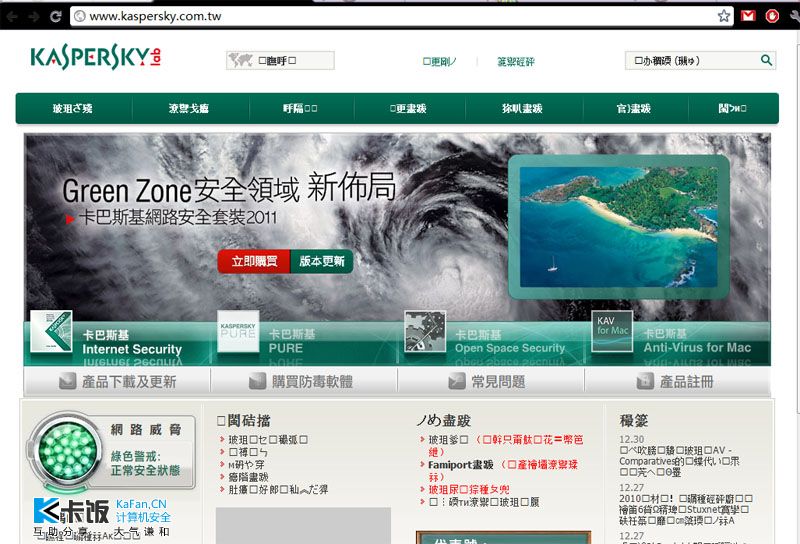Open the last green navigation menu item

[x=733, y=108]
